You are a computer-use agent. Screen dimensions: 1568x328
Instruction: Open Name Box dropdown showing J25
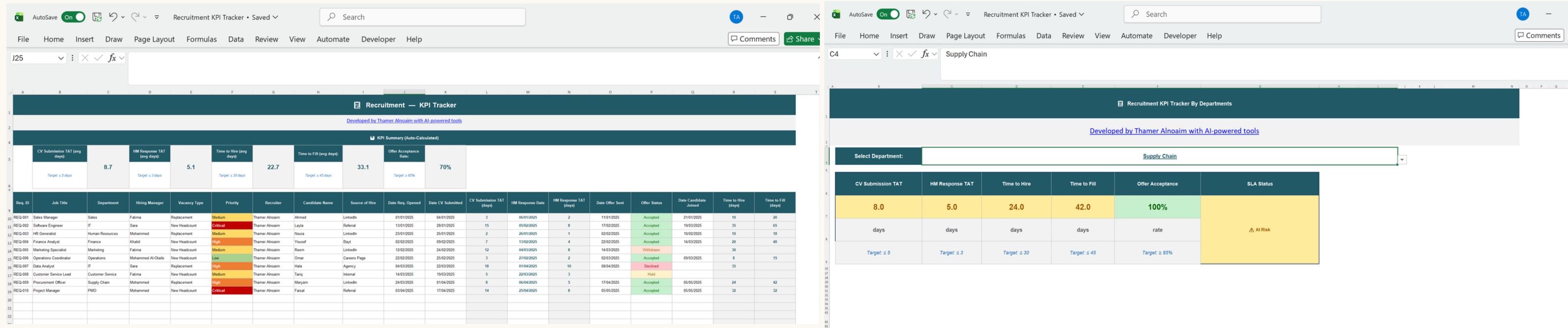pos(61,58)
